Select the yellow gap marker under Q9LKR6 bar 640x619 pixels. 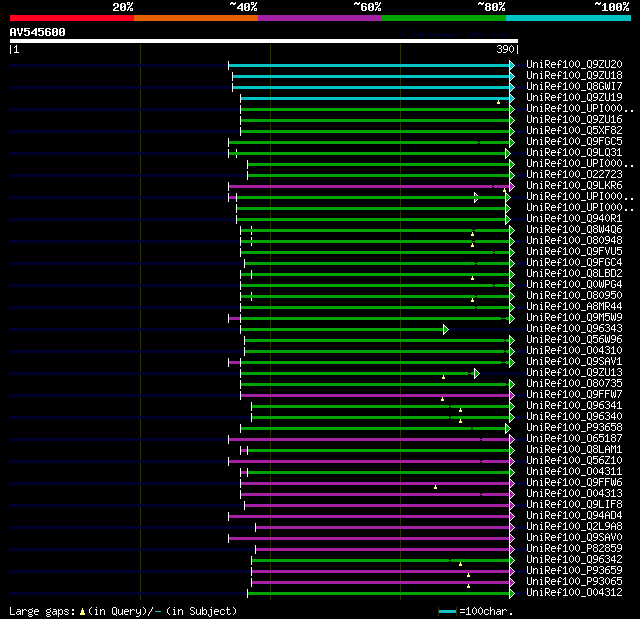(504, 190)
